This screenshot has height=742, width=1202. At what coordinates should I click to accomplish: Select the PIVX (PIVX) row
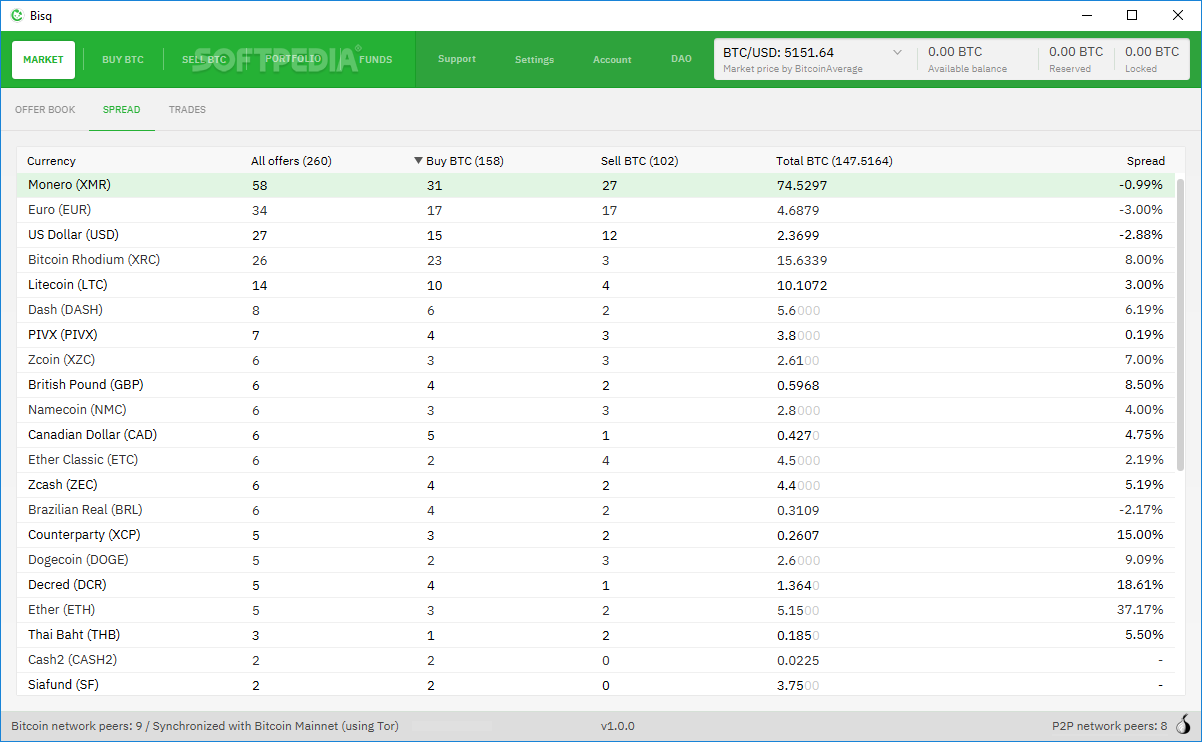595,335
